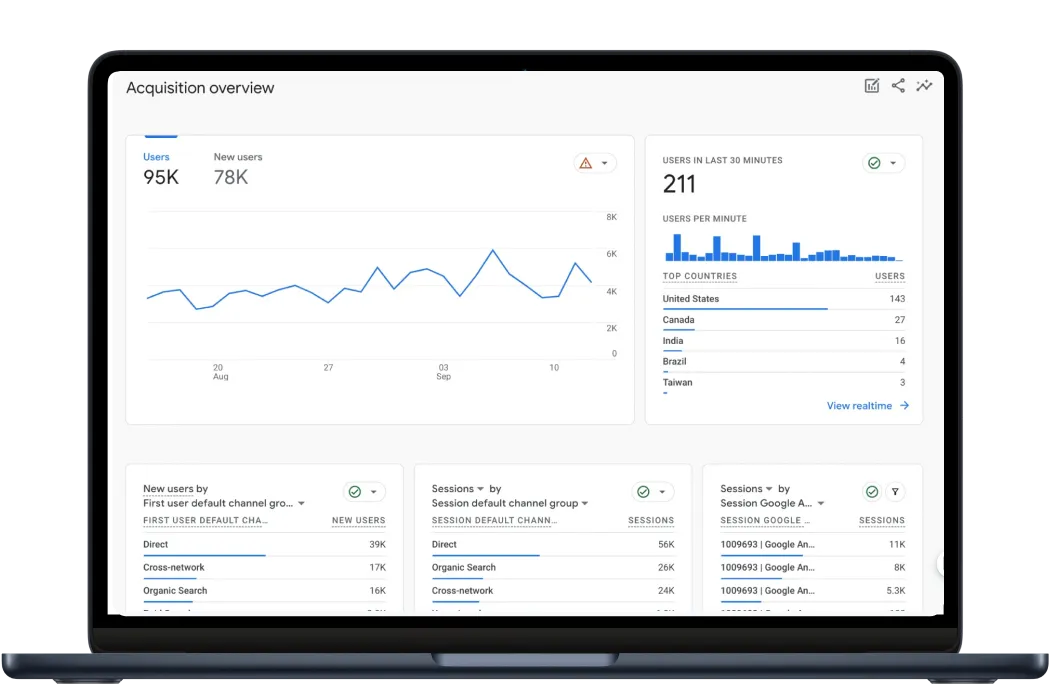1052x686 pixels.
Task: Click FIRST USER DEFAULT CHA... column header
Action: pyautogui.click(x=205, y=521)
